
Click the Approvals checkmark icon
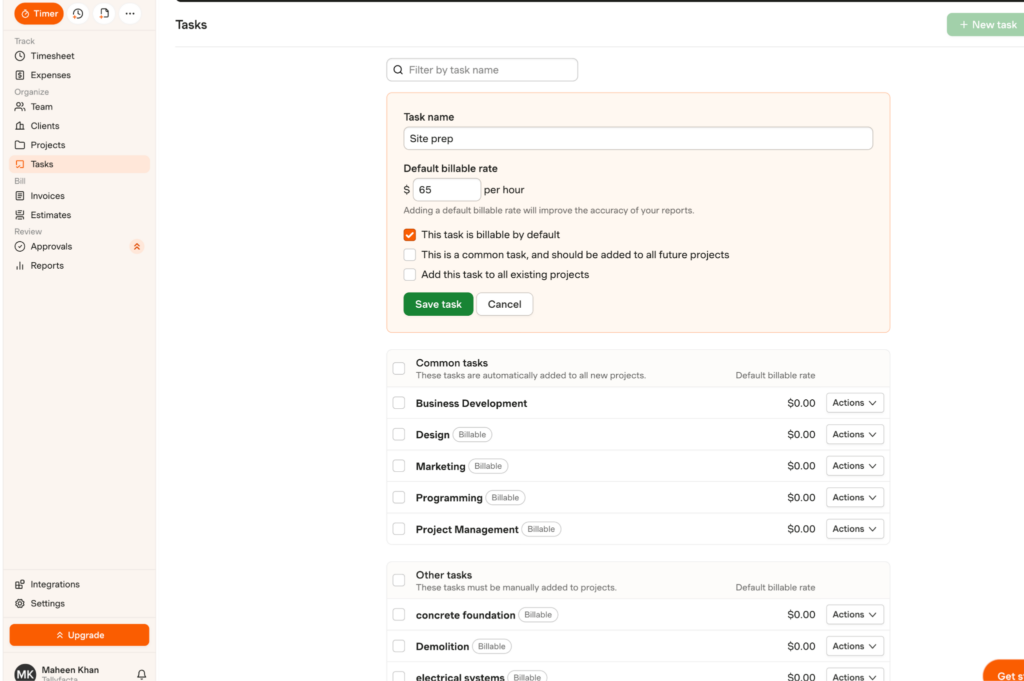(20, 247)
